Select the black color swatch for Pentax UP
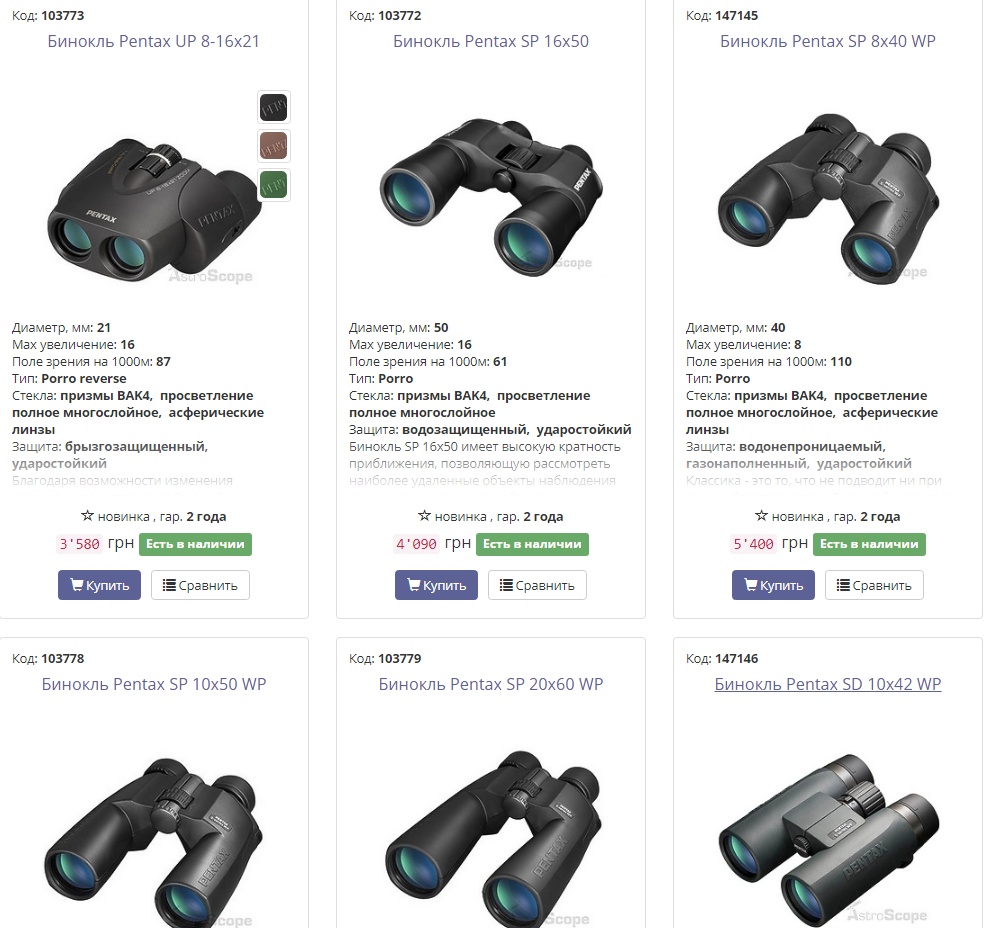Viewport: 984px width, 928px height. tap(274, 107)
